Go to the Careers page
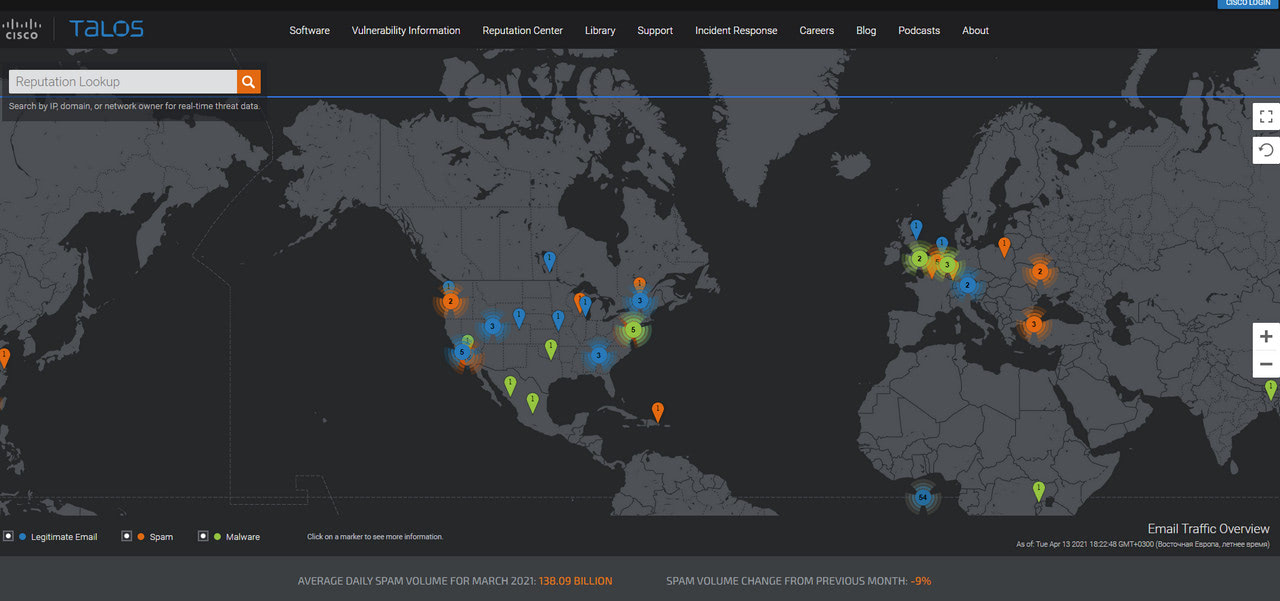 [816, 31]
